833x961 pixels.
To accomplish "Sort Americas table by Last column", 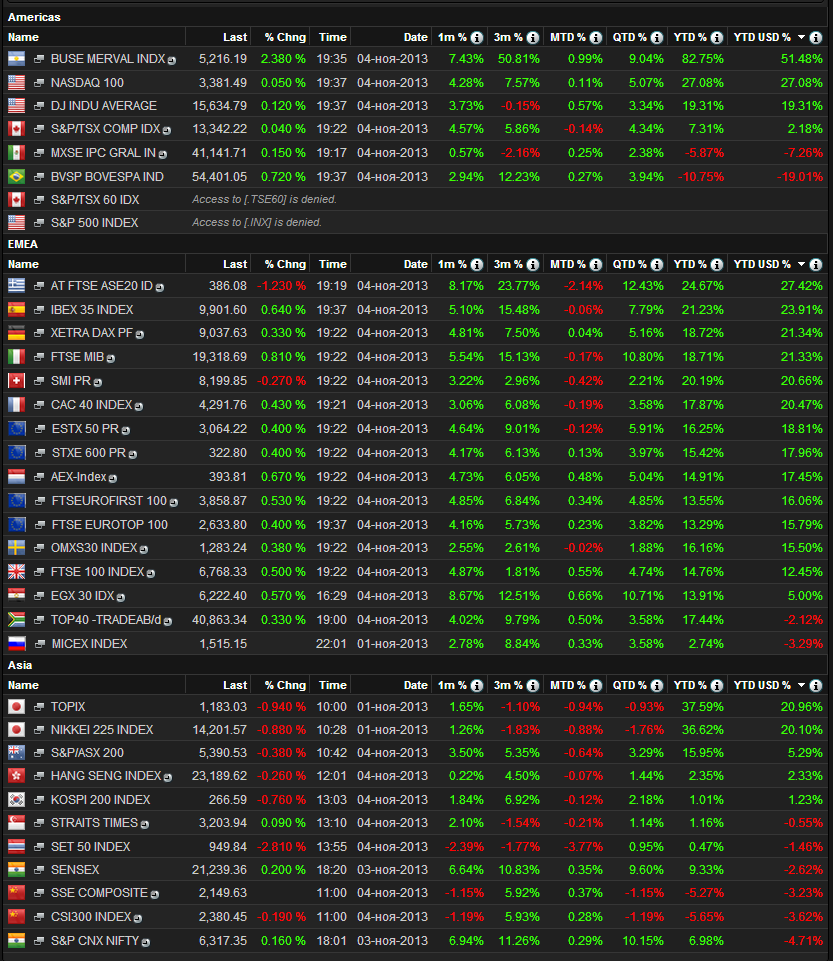I will point(235,37).
